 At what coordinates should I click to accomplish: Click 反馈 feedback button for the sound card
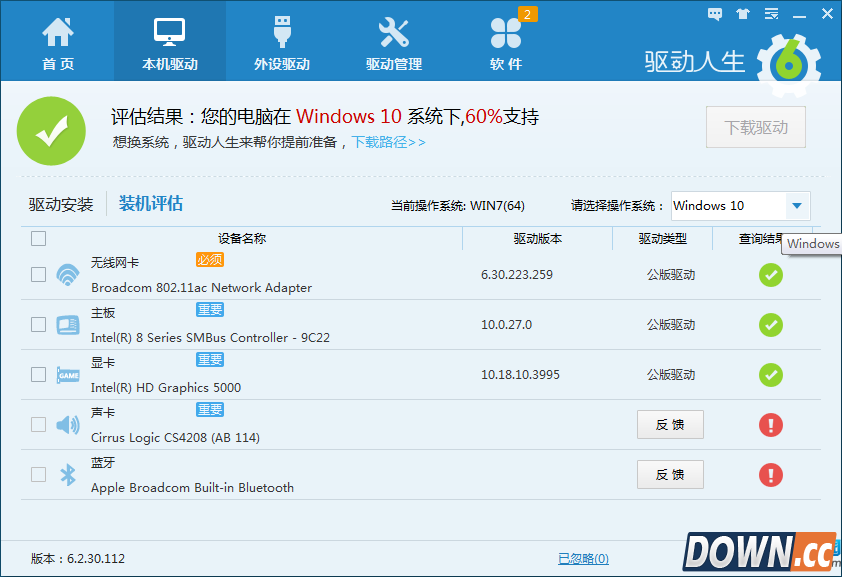(670, 424)
